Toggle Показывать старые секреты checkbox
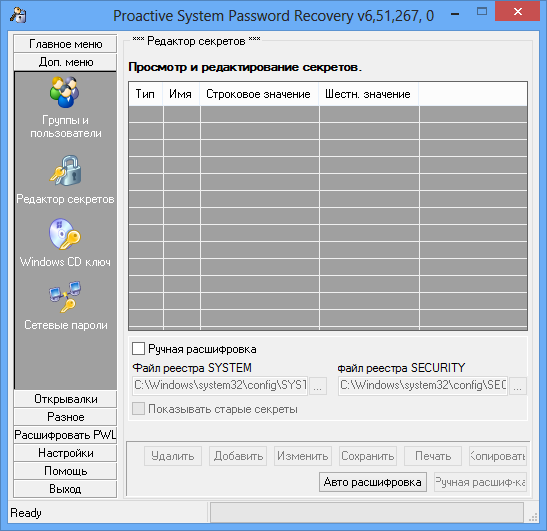Screen dimensions: 547x531 point(138,409)
